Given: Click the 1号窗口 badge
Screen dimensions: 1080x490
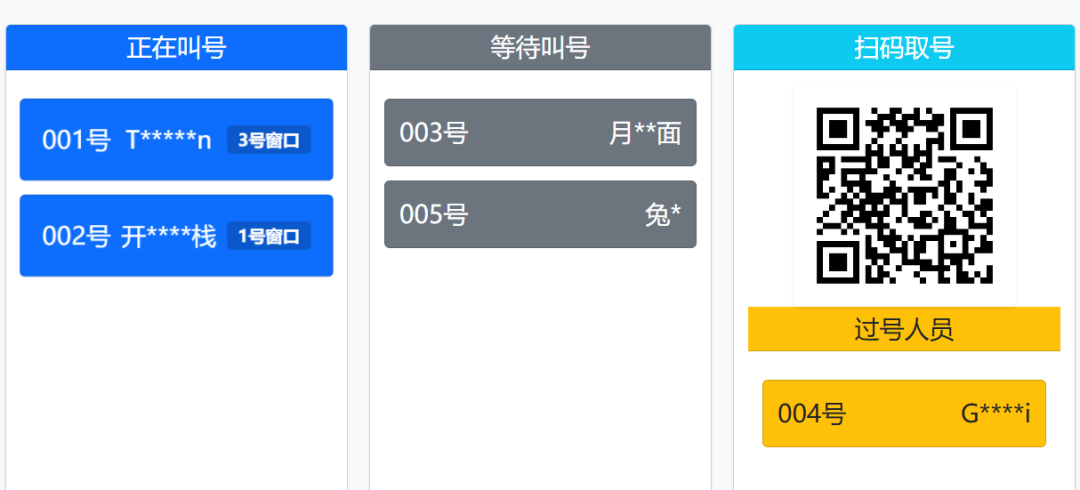Looking at the screenshot, I should 269,236.
